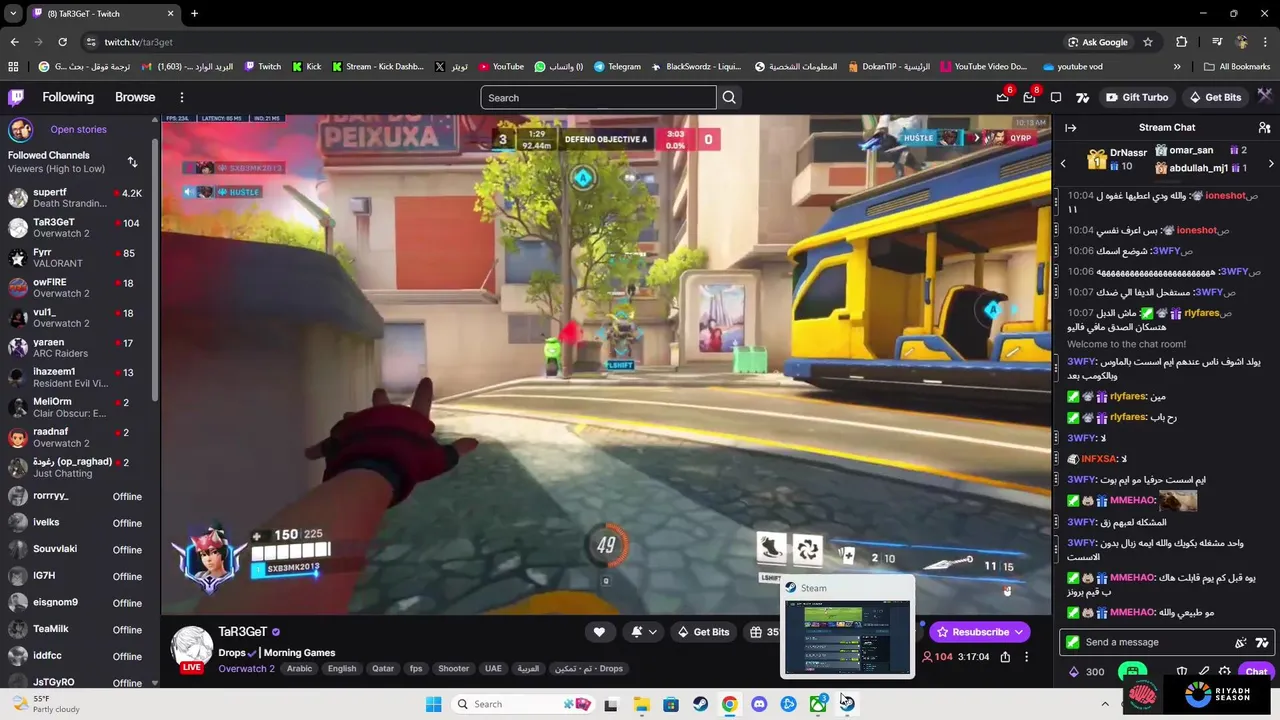This screenshot has width=1280, height=720.
Task: Open chat community users icon
Action: pyautogui.click(x=1264, y=128)
